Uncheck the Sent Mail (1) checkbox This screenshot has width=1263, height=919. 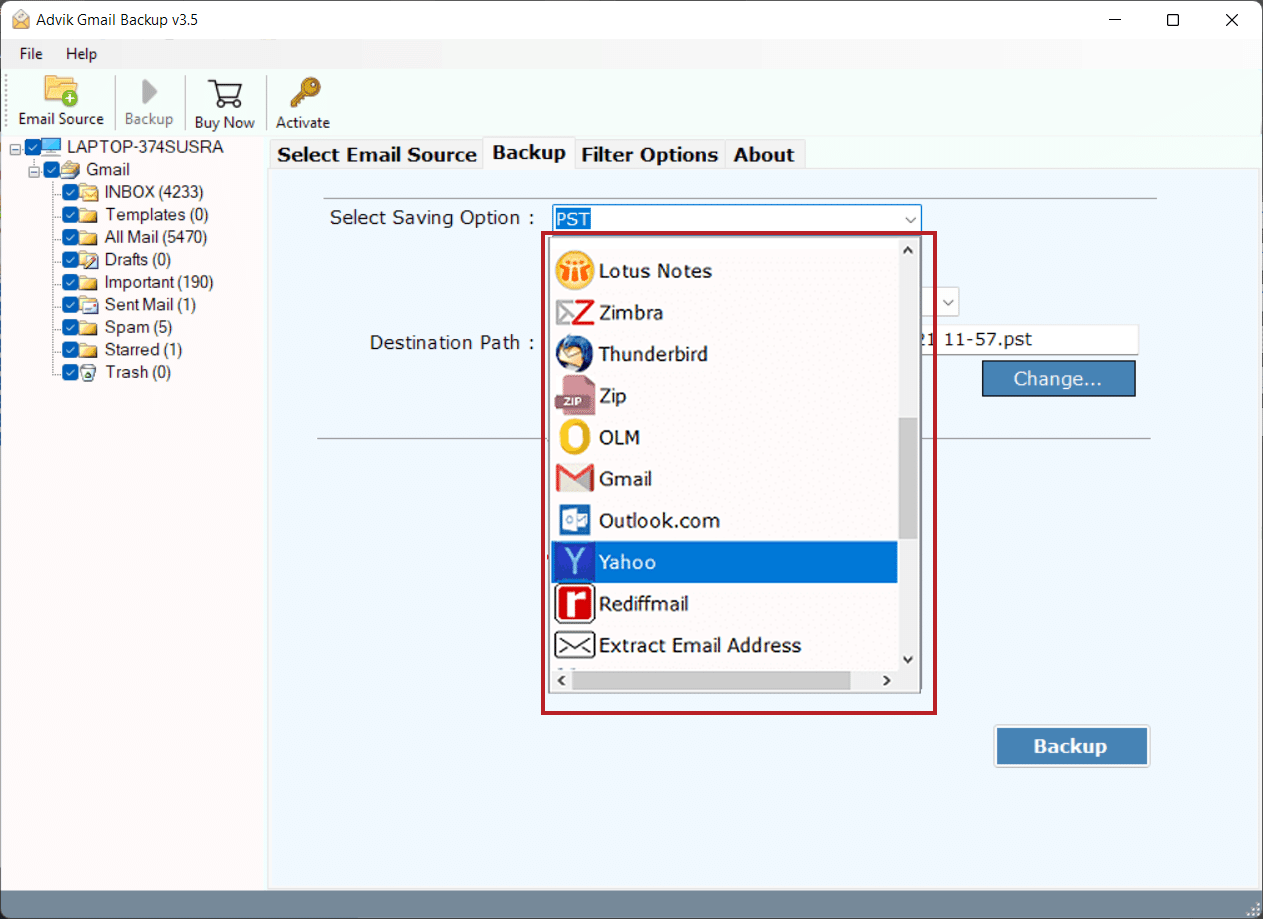coord(70,305)
